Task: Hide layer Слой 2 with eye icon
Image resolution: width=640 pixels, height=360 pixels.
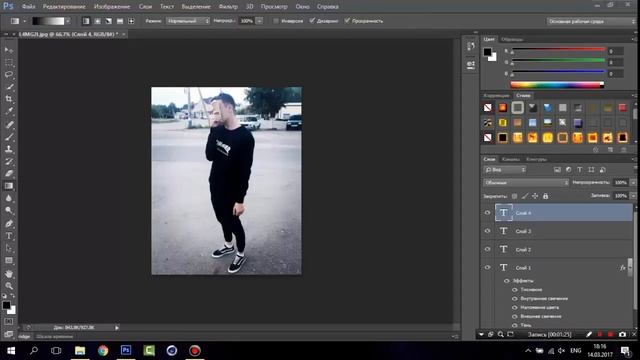Action: pos(487,249)
